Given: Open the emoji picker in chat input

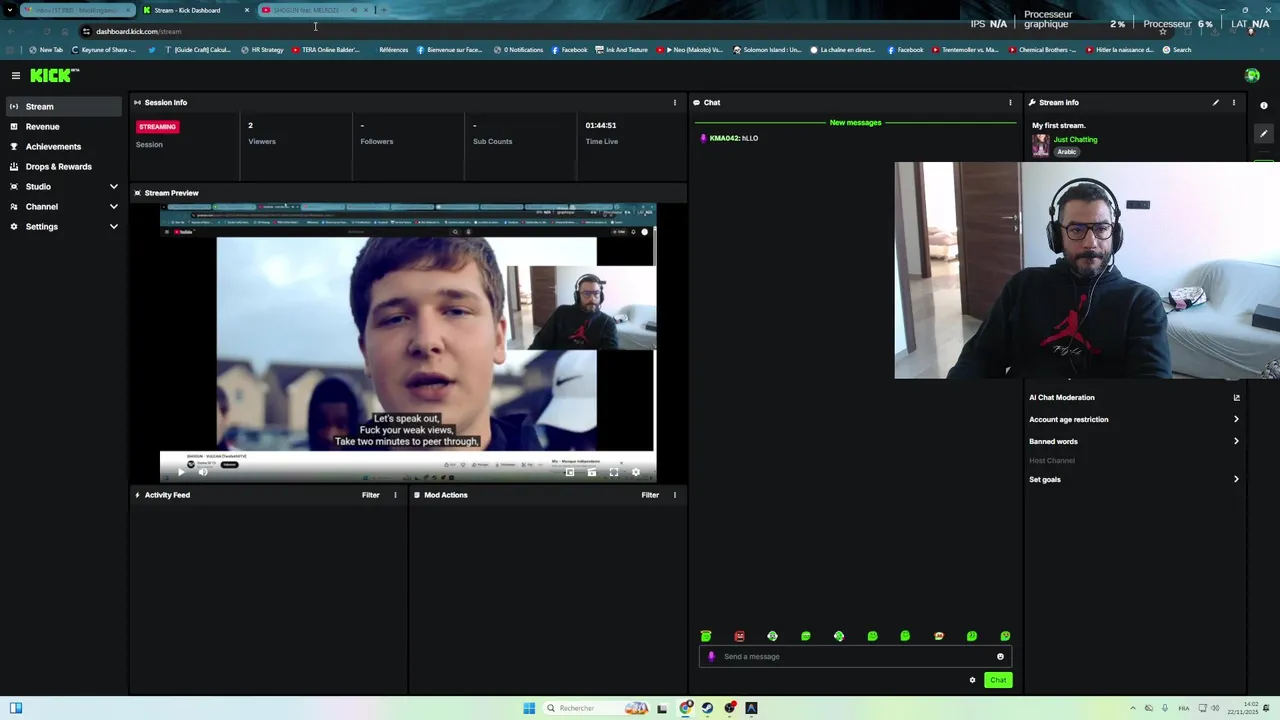Looking at the screenshot, I should (1000, 657).
